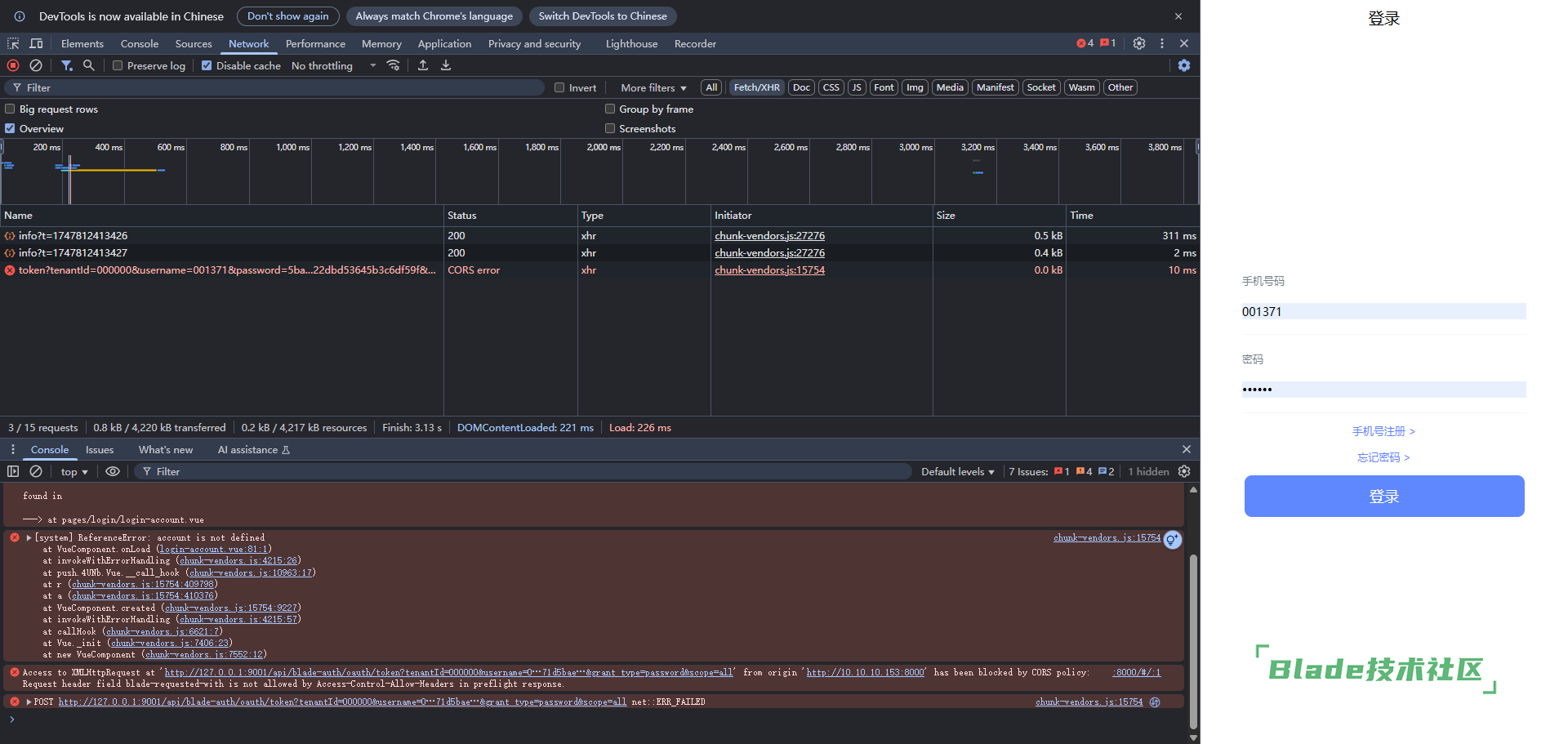
Task: Switch to the Performance panel
Action: tap(315, 43)
